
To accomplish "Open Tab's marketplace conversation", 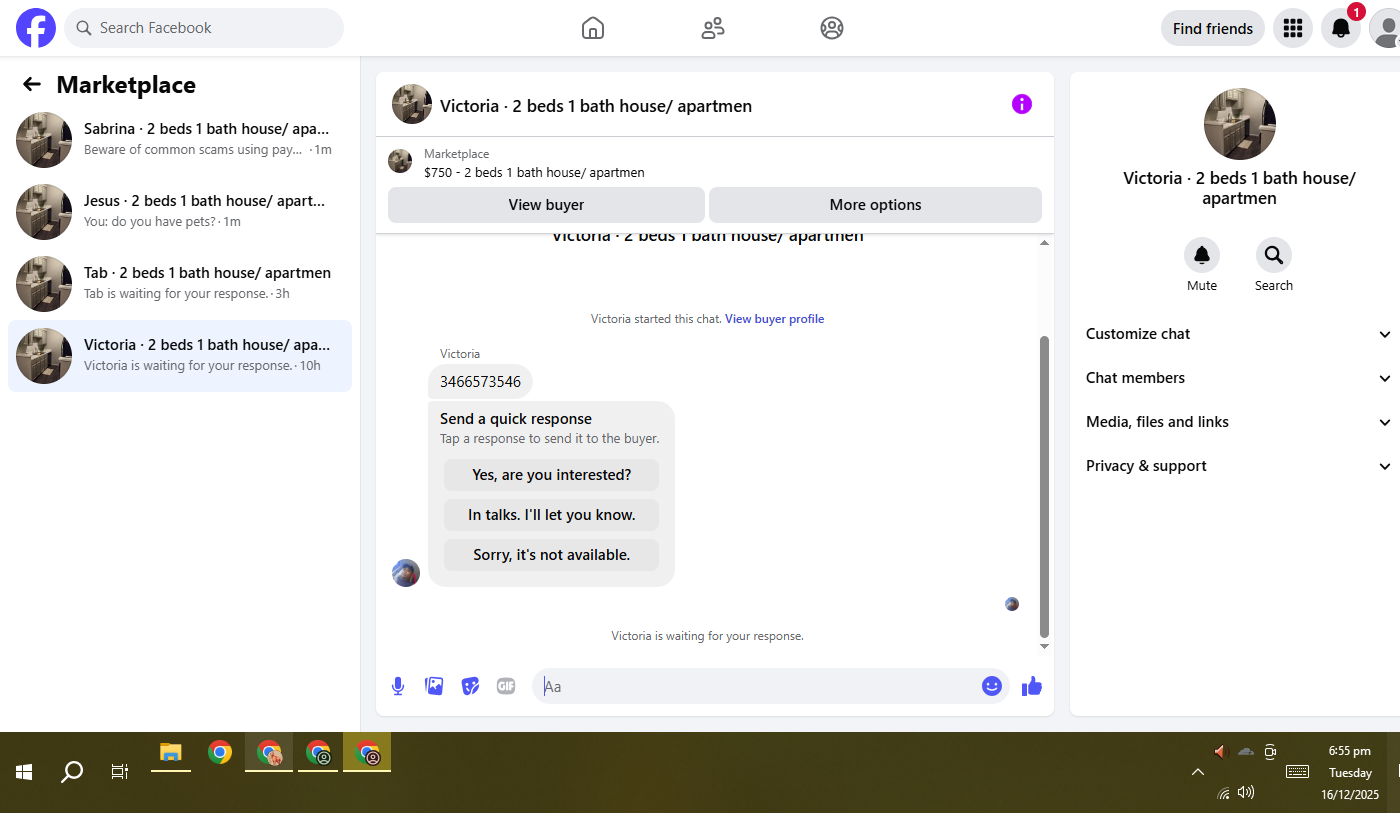I will click(x=180, y=284).
